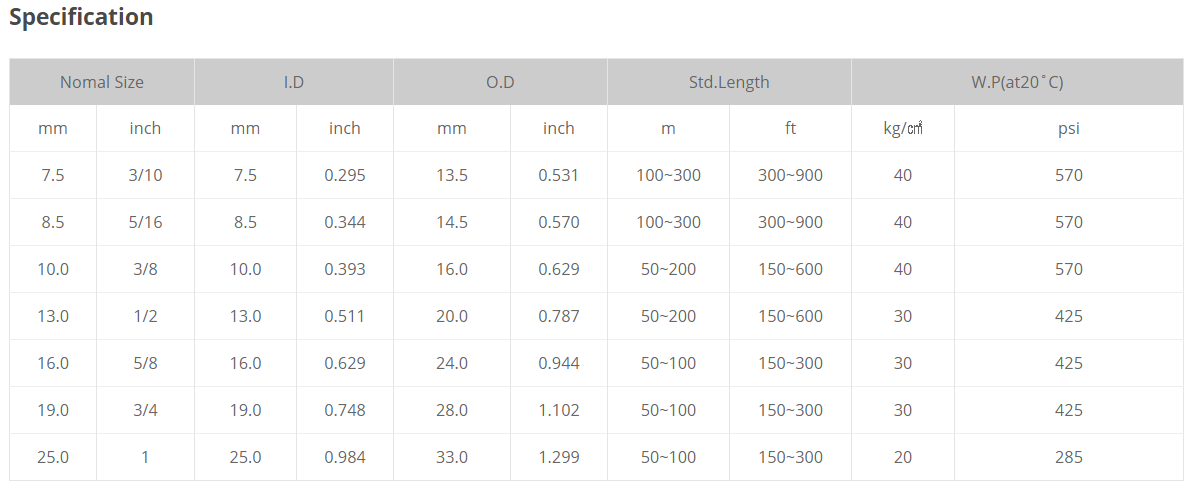Click the 285 psi pressure cell

tap(1069, 457)
